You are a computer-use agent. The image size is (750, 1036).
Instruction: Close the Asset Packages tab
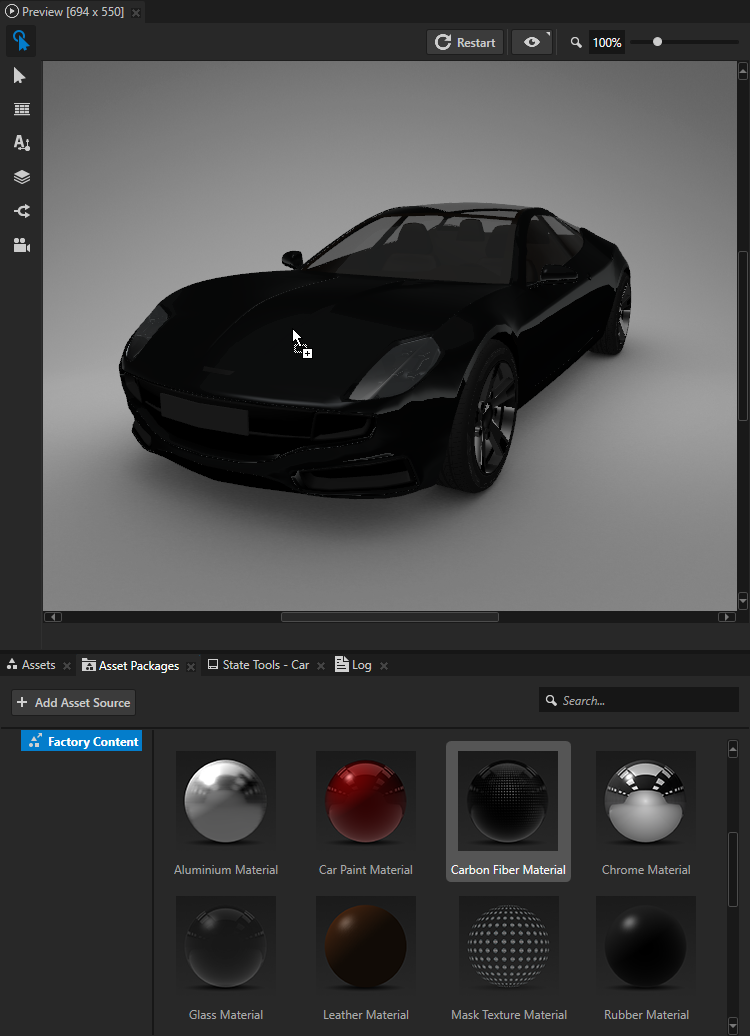pyautogui.click(x=191, y=667)
